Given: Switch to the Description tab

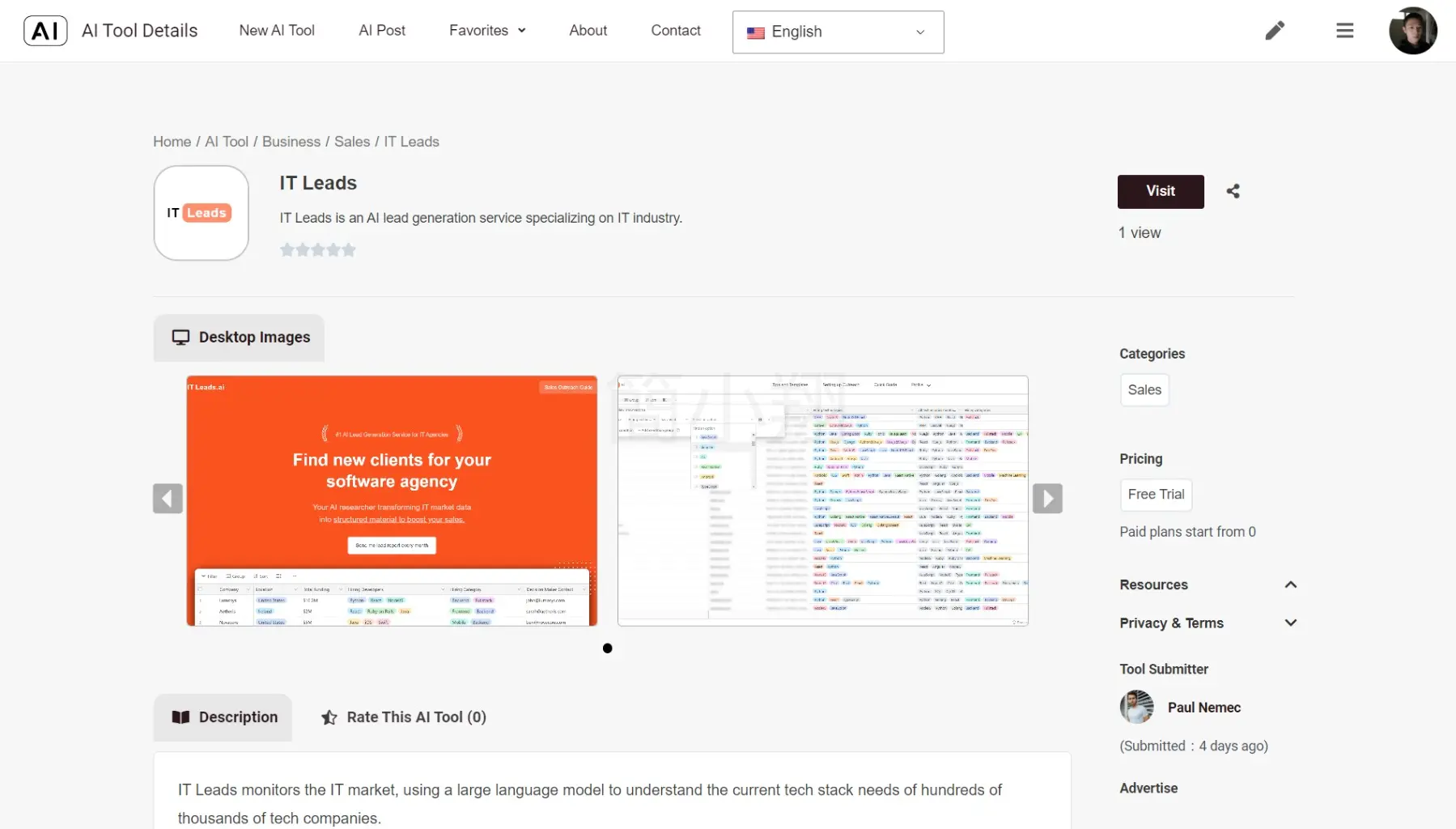Looking at the screenshot, I should coord(223,717).
